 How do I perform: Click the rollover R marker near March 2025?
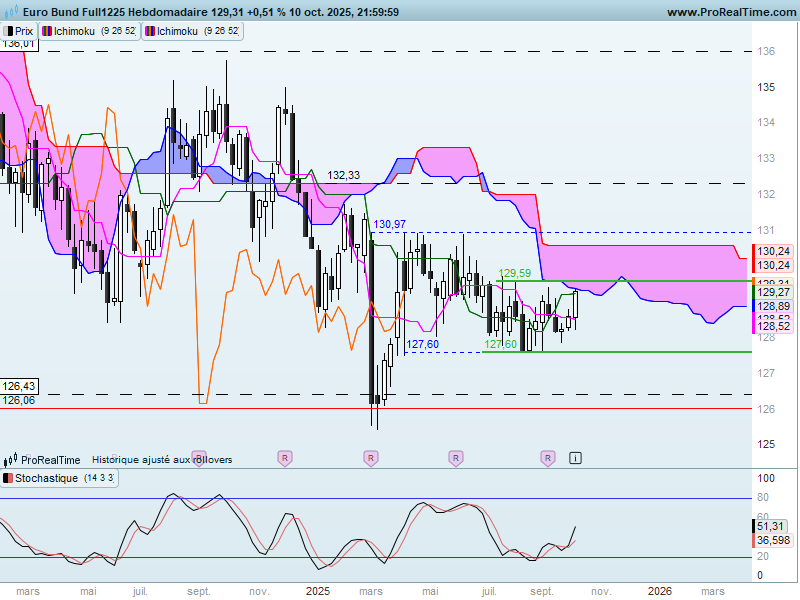click(371, 458)
